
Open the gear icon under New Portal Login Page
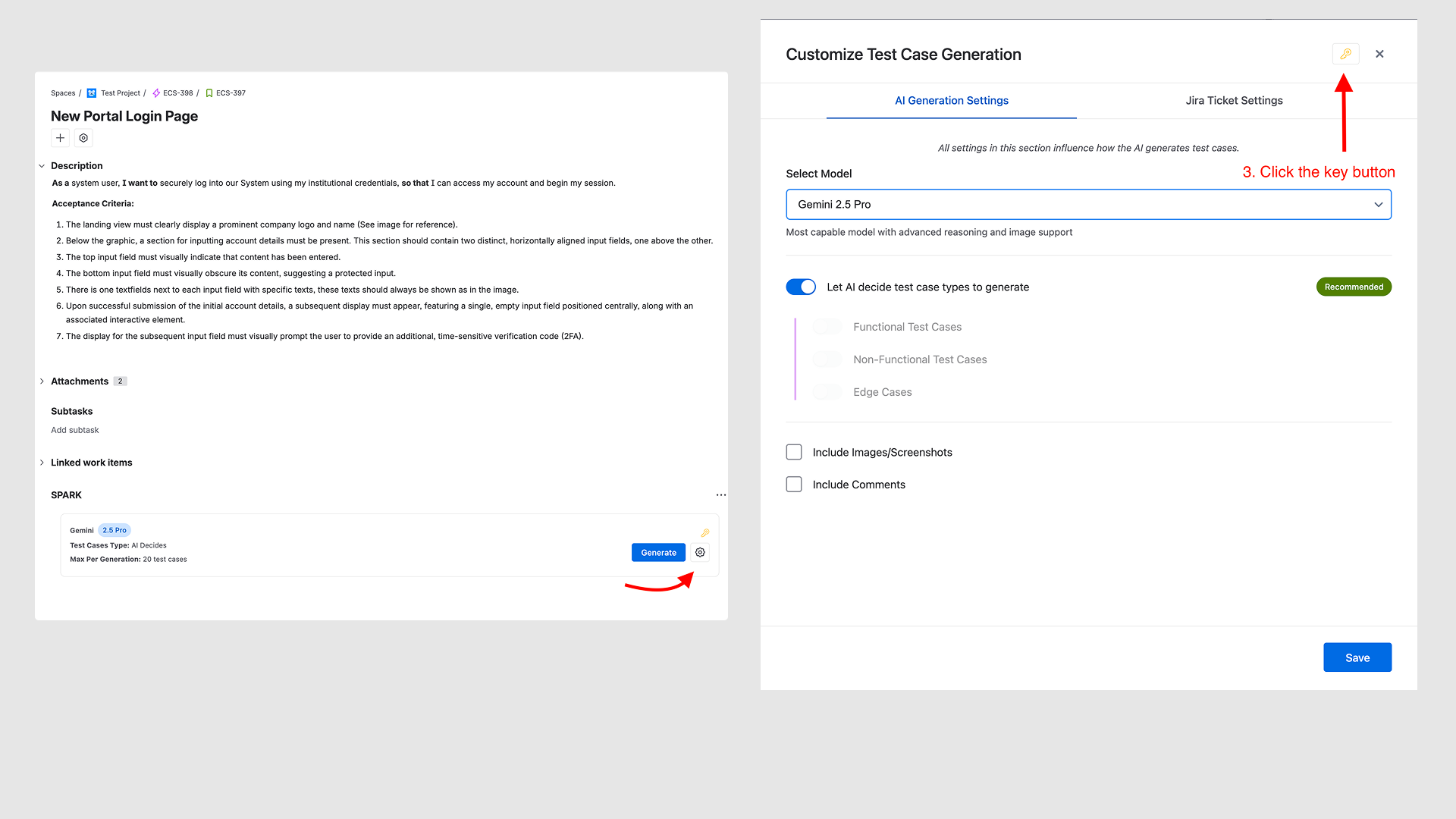coord(83,138)
